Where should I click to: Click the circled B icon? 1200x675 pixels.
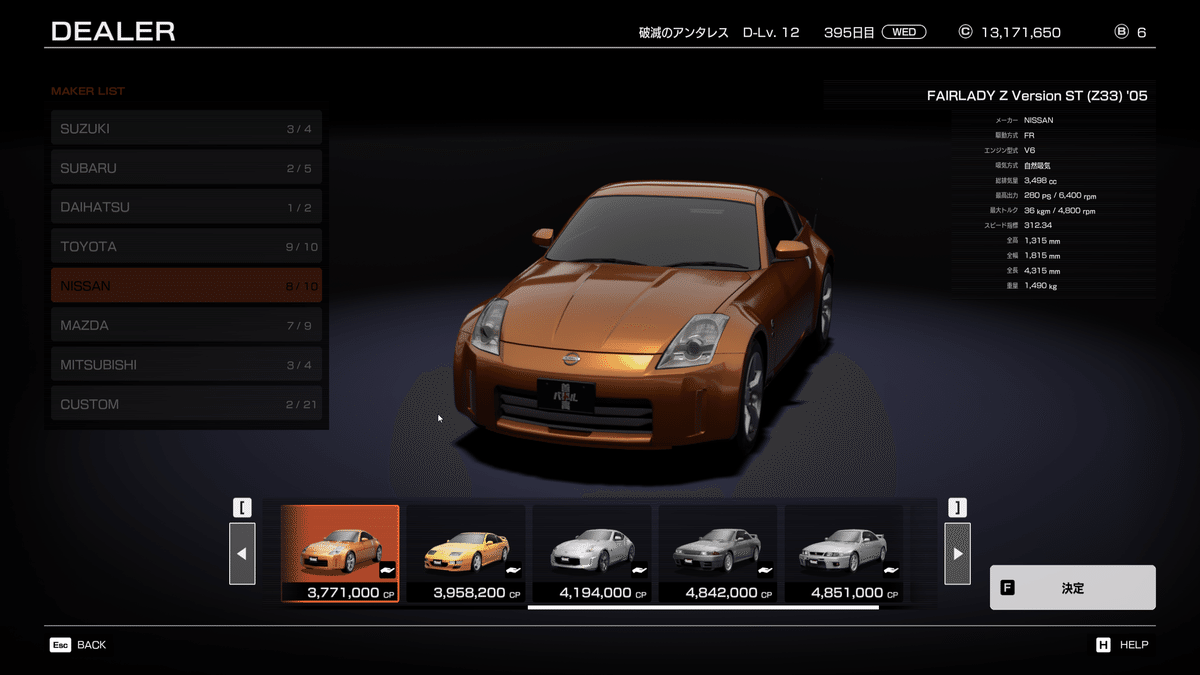click(1121, 32)
